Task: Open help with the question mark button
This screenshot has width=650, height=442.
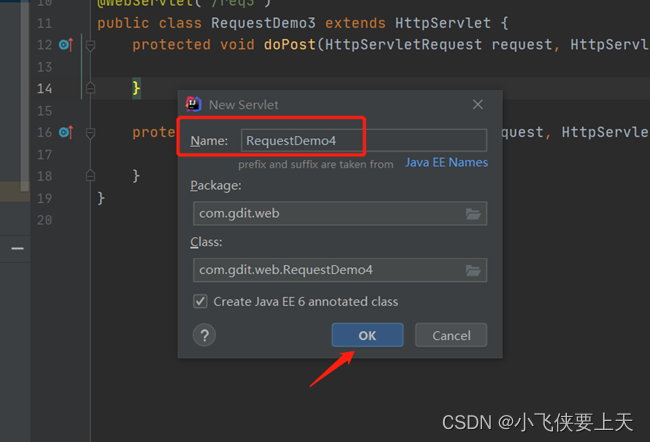Action: (x=204, y=335)
